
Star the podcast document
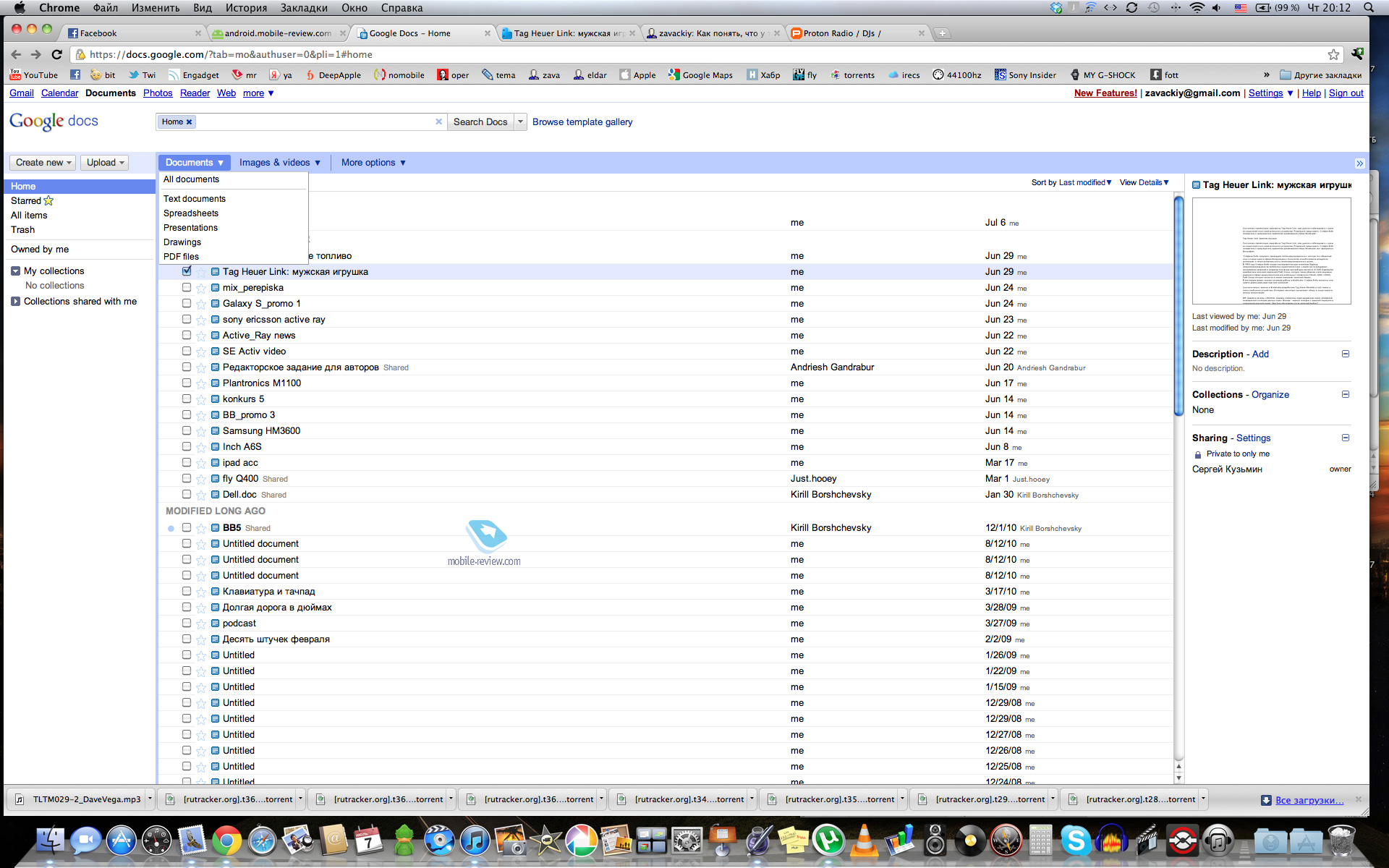click(x=201, y=624)
